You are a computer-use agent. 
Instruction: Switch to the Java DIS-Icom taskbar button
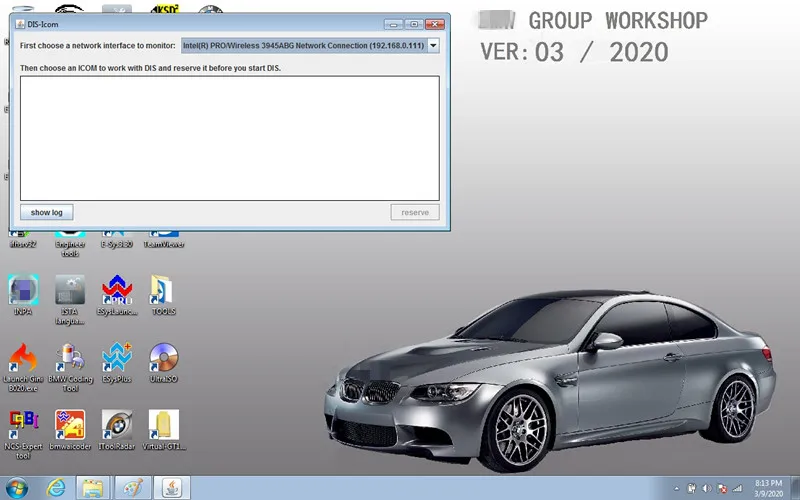[172, 488]
